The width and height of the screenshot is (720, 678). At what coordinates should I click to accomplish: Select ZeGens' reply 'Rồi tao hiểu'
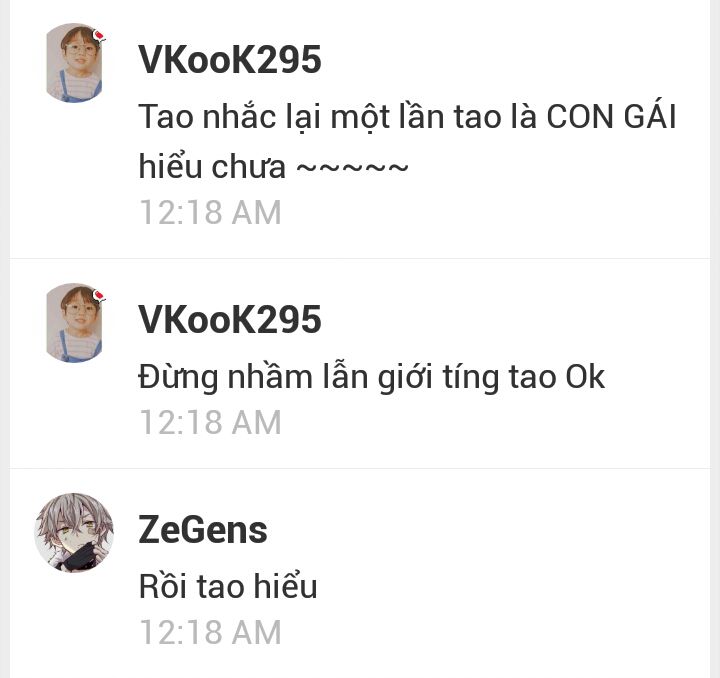click(x=228, y=587)
